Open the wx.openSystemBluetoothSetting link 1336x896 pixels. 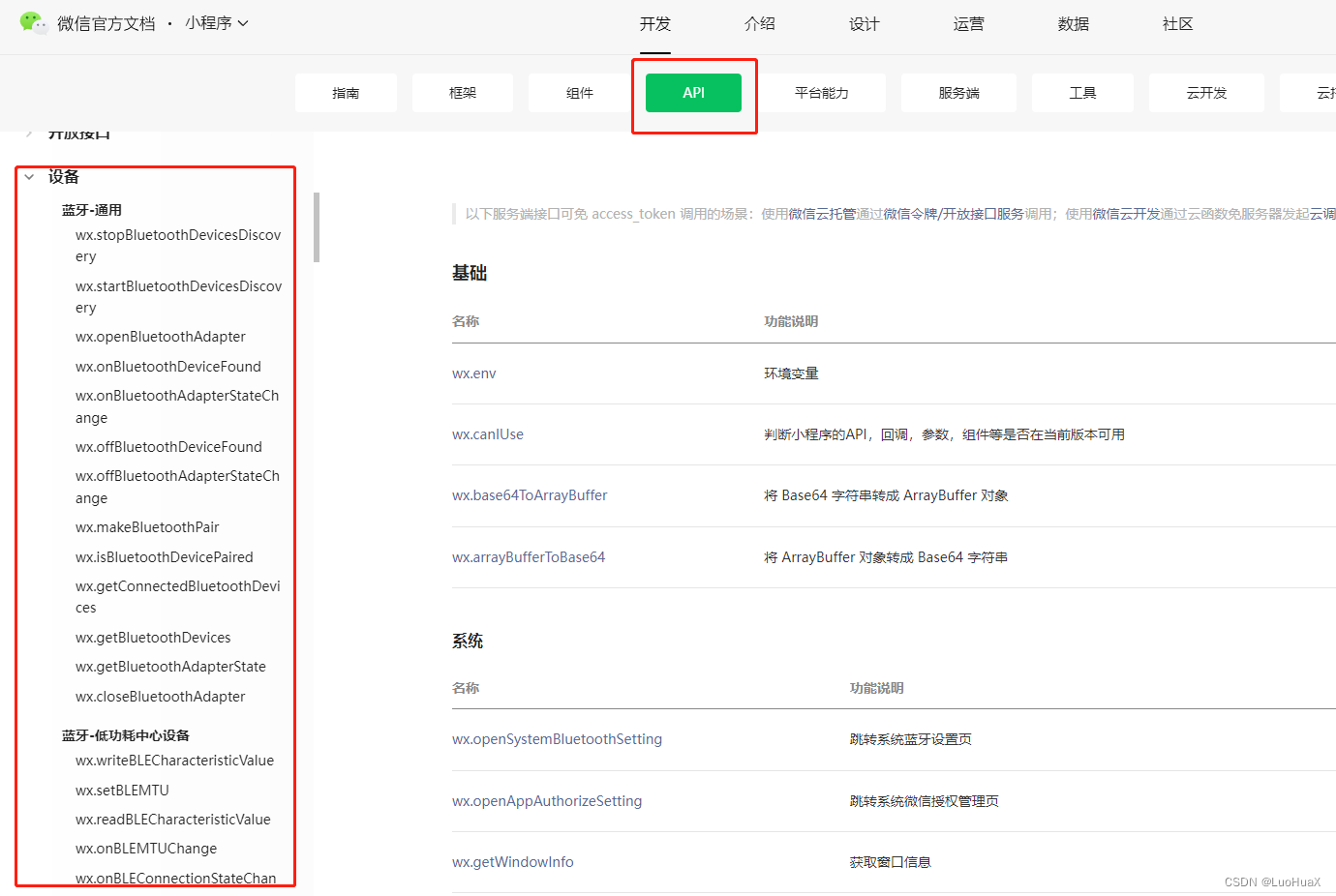click(558, 739)
